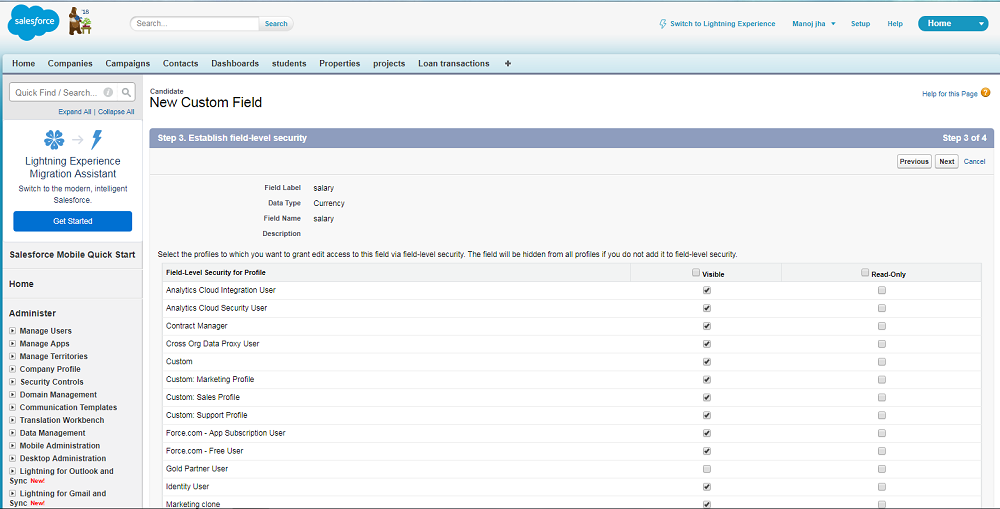
Task: Expand the Company Profile tree node
Action: (12, 369)
